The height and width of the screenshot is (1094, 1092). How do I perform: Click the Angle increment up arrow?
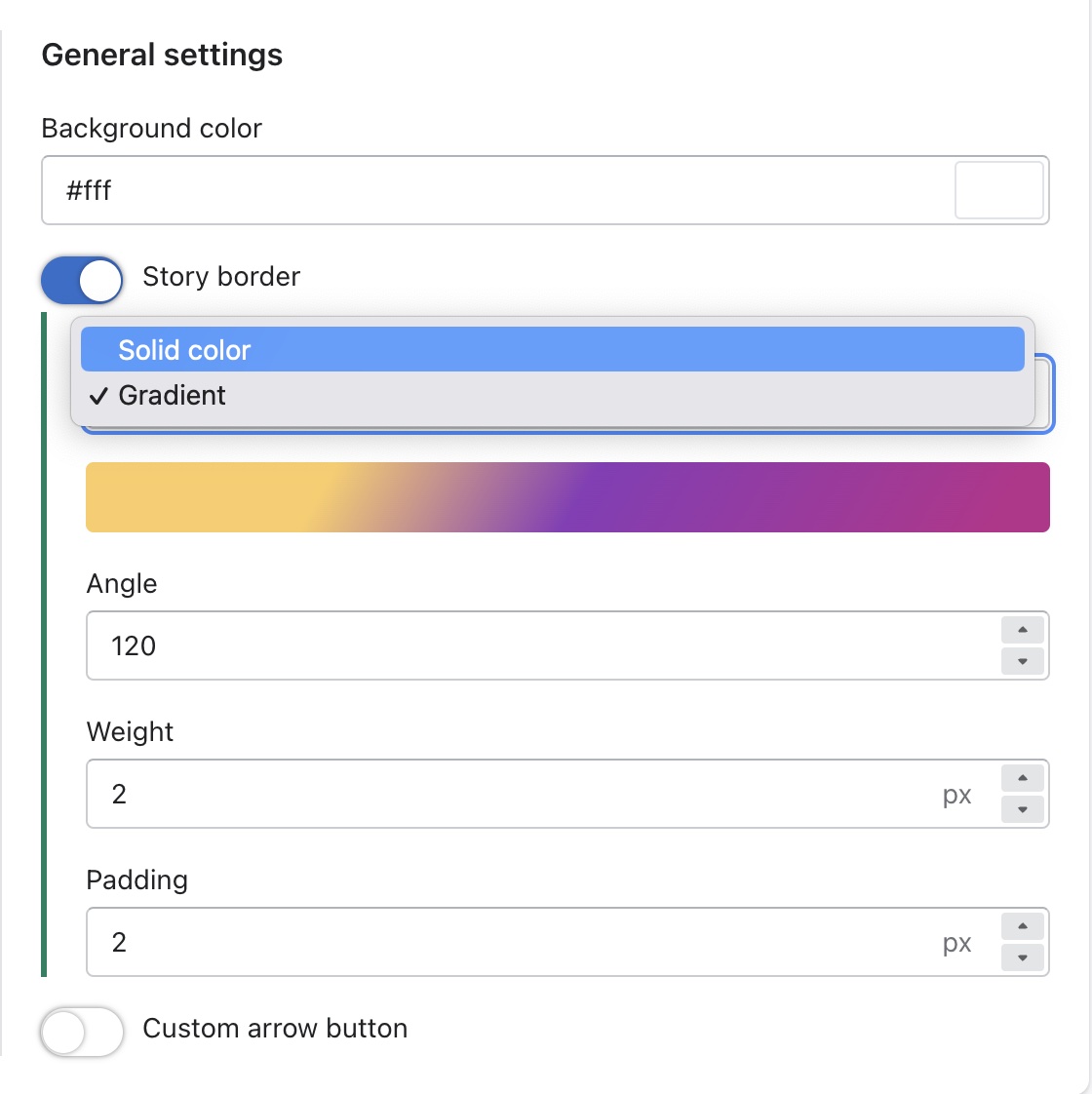pos(1022,630)
